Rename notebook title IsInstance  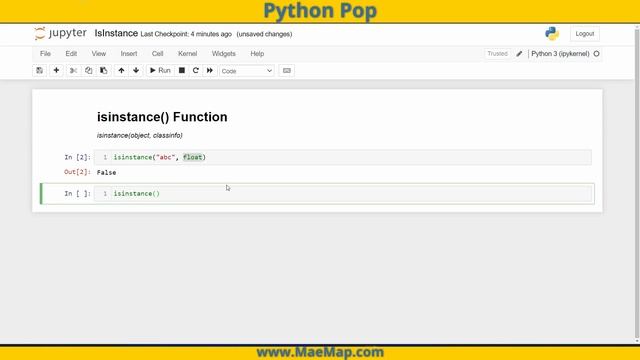[116, 33]
